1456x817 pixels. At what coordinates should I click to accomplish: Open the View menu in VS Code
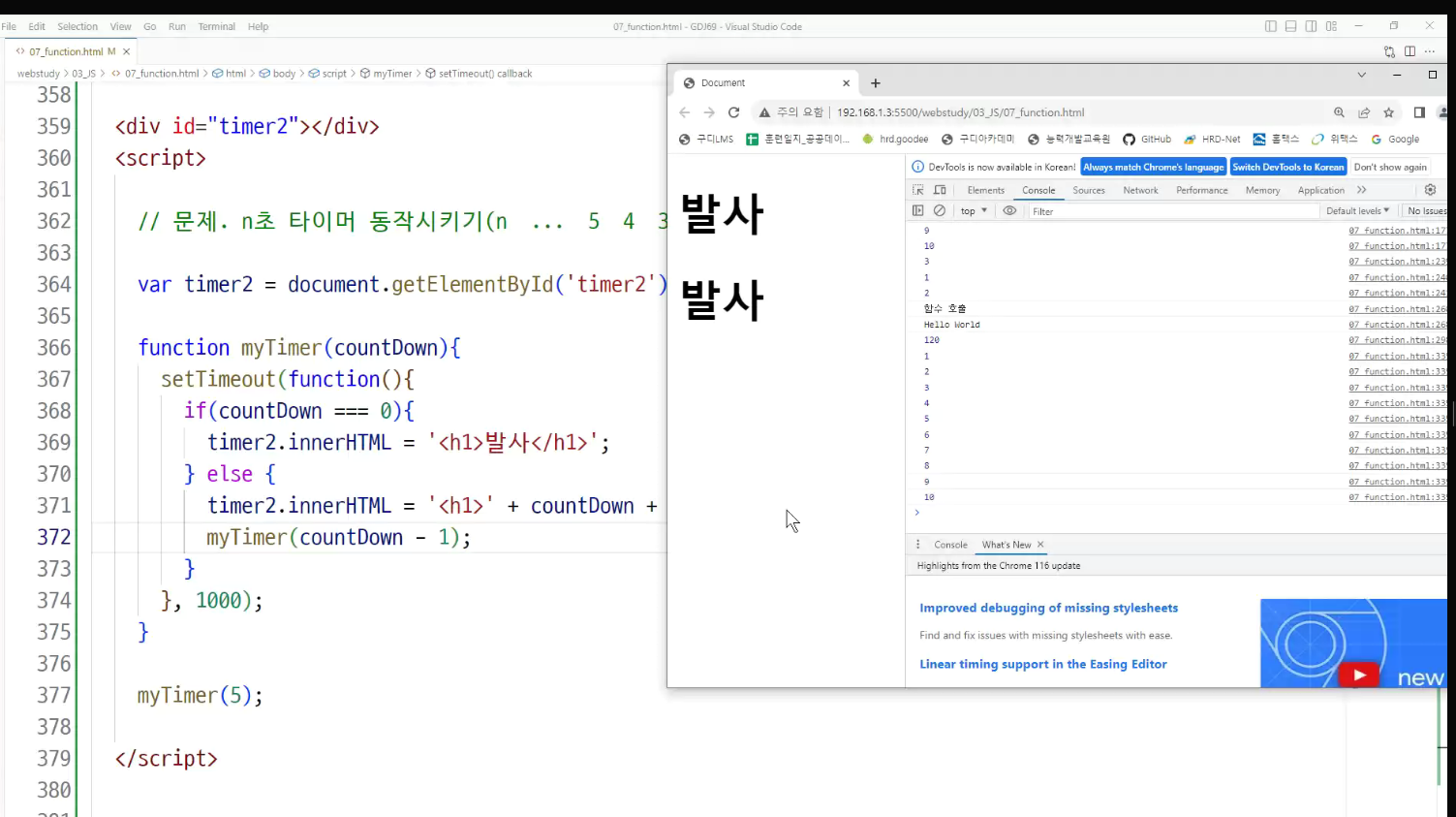[x=120, y=26]
